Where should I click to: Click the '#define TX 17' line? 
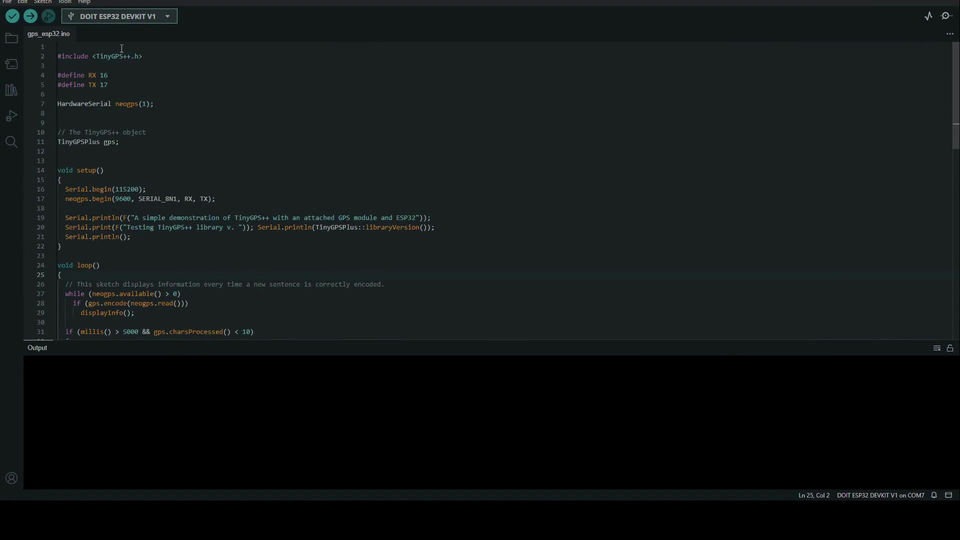tap(83, 85)
